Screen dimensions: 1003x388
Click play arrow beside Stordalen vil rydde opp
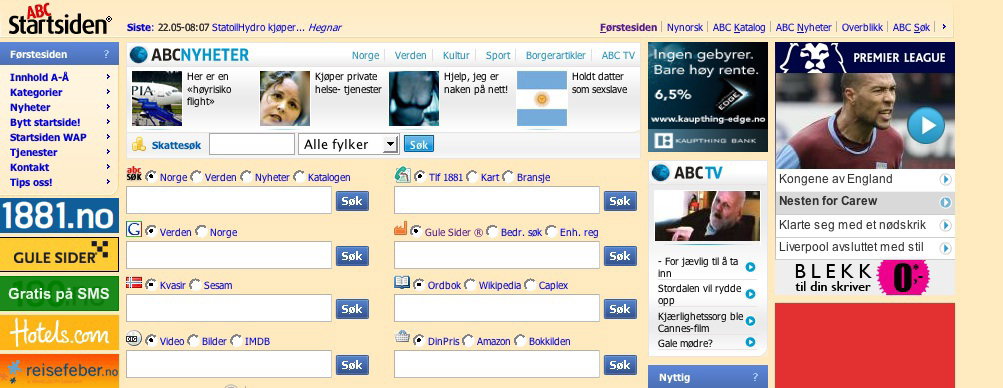[x=750, y=294]
